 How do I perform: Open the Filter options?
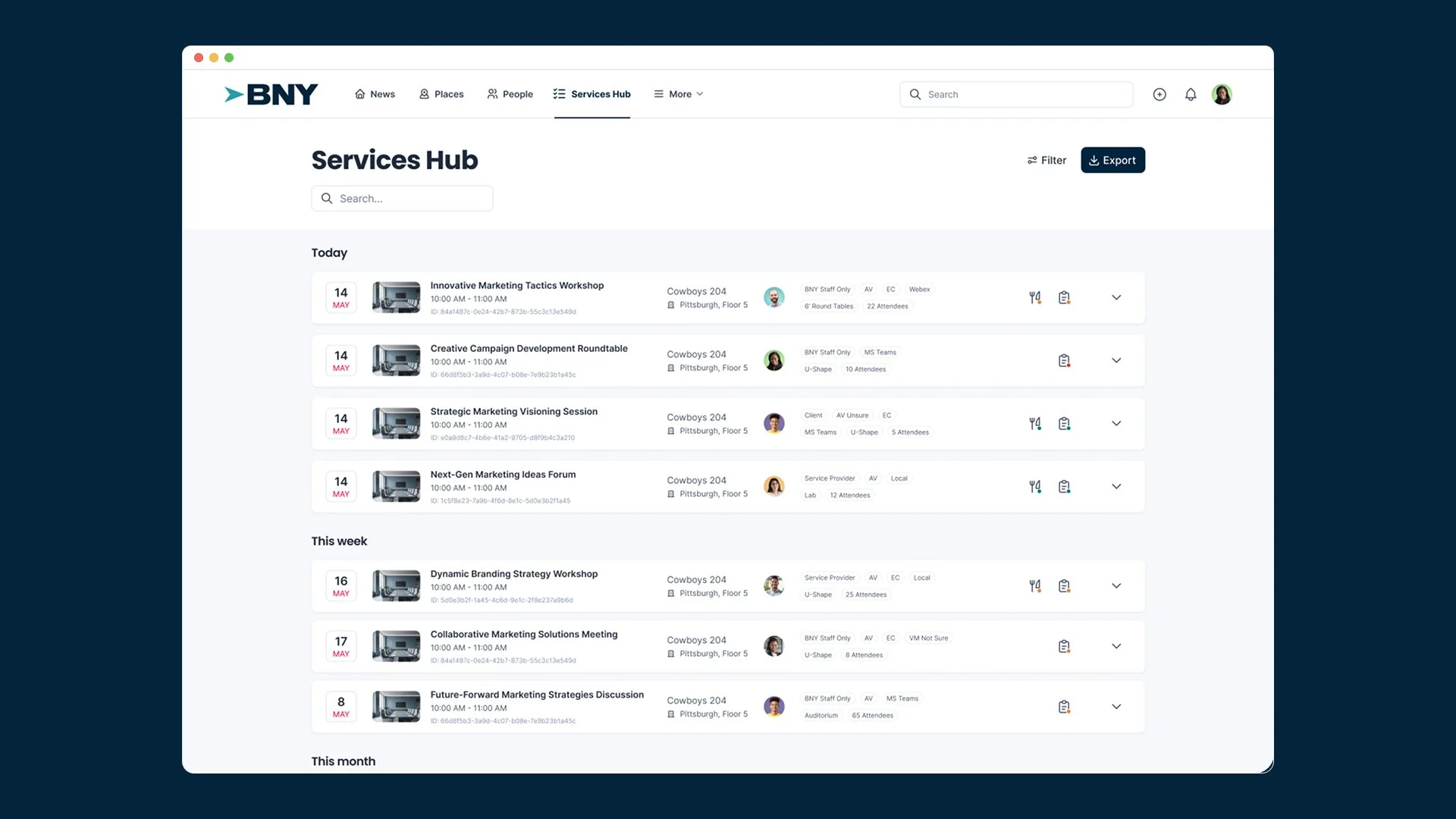1046,160
